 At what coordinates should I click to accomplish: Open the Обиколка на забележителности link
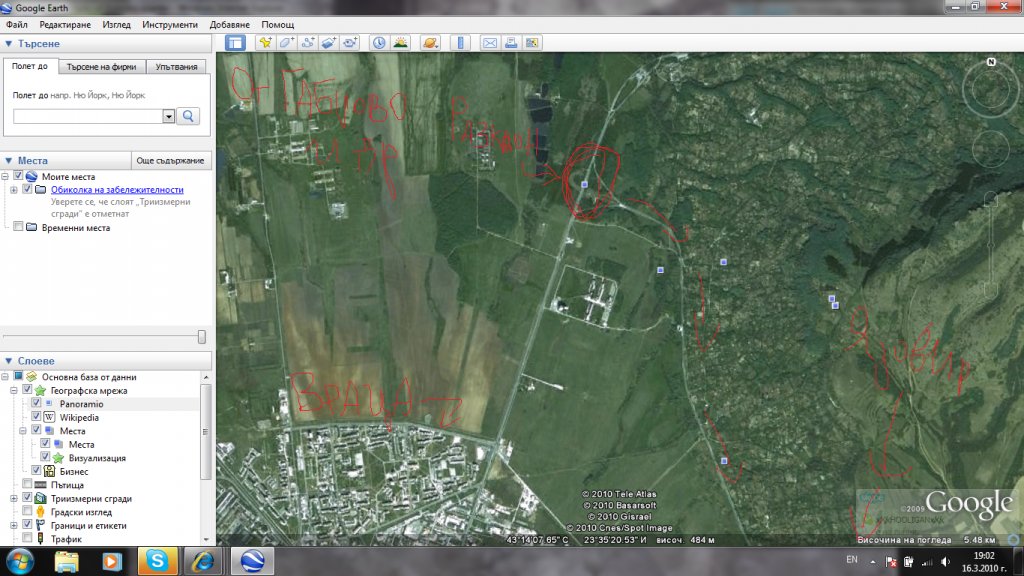pyautogui.click(x=117, y=190)
